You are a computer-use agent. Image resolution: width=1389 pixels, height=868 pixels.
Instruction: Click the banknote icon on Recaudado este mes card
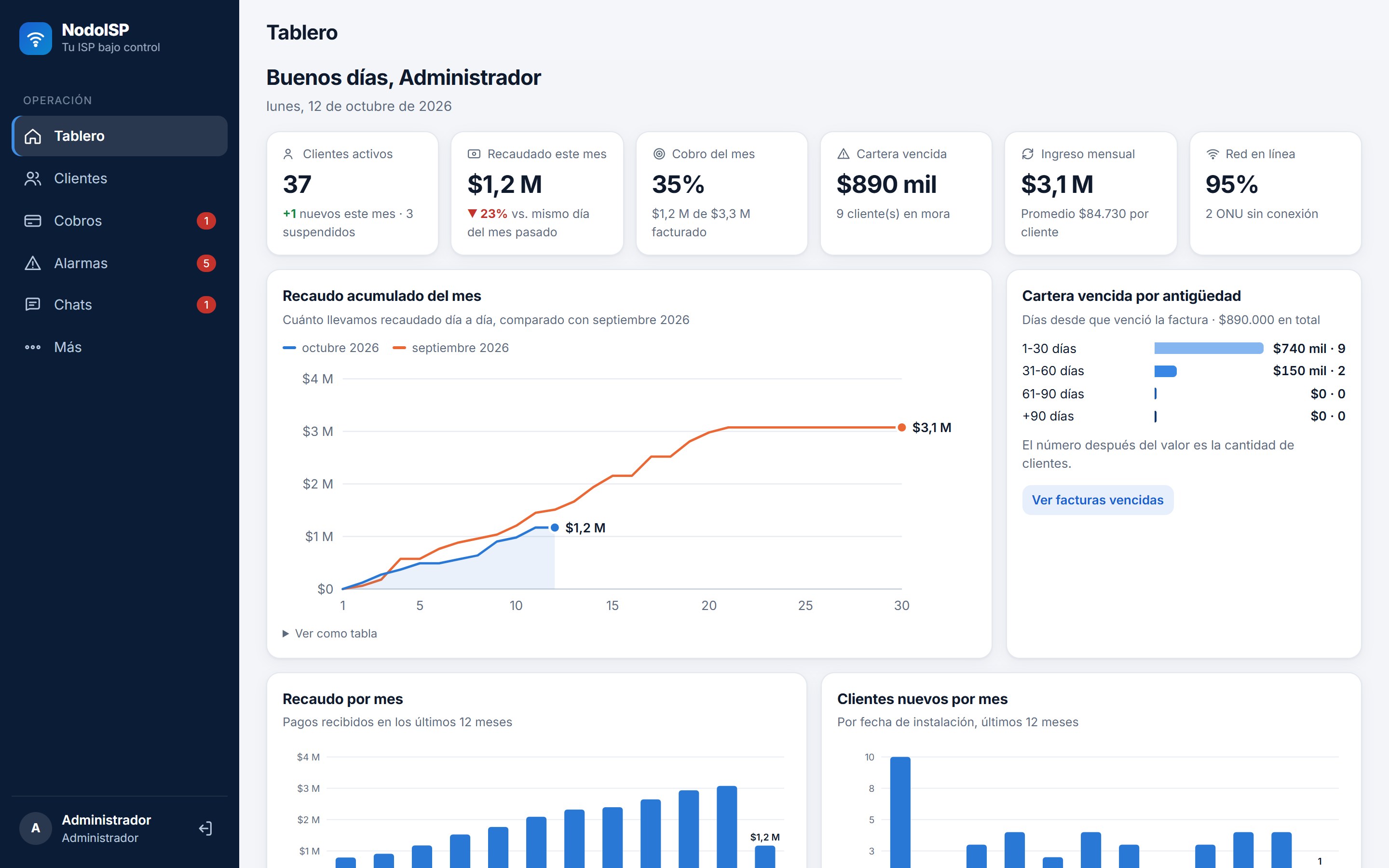pos(474,154)
